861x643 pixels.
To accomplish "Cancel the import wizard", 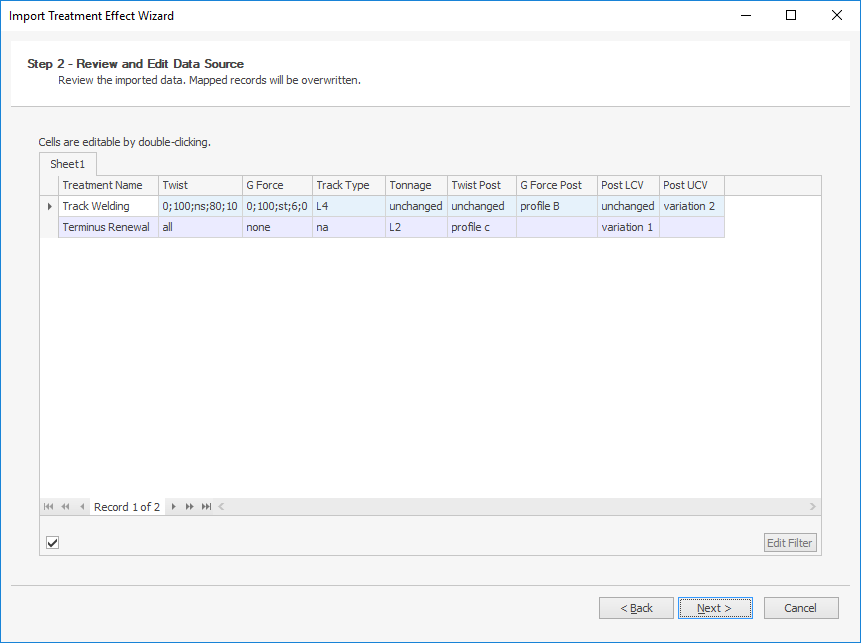I will (x=801, y=608).
